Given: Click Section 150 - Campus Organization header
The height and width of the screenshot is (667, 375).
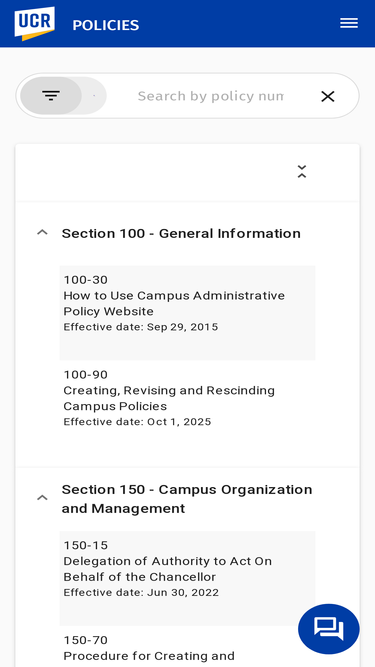Looking at the screenshot, I should click(187, 499).
